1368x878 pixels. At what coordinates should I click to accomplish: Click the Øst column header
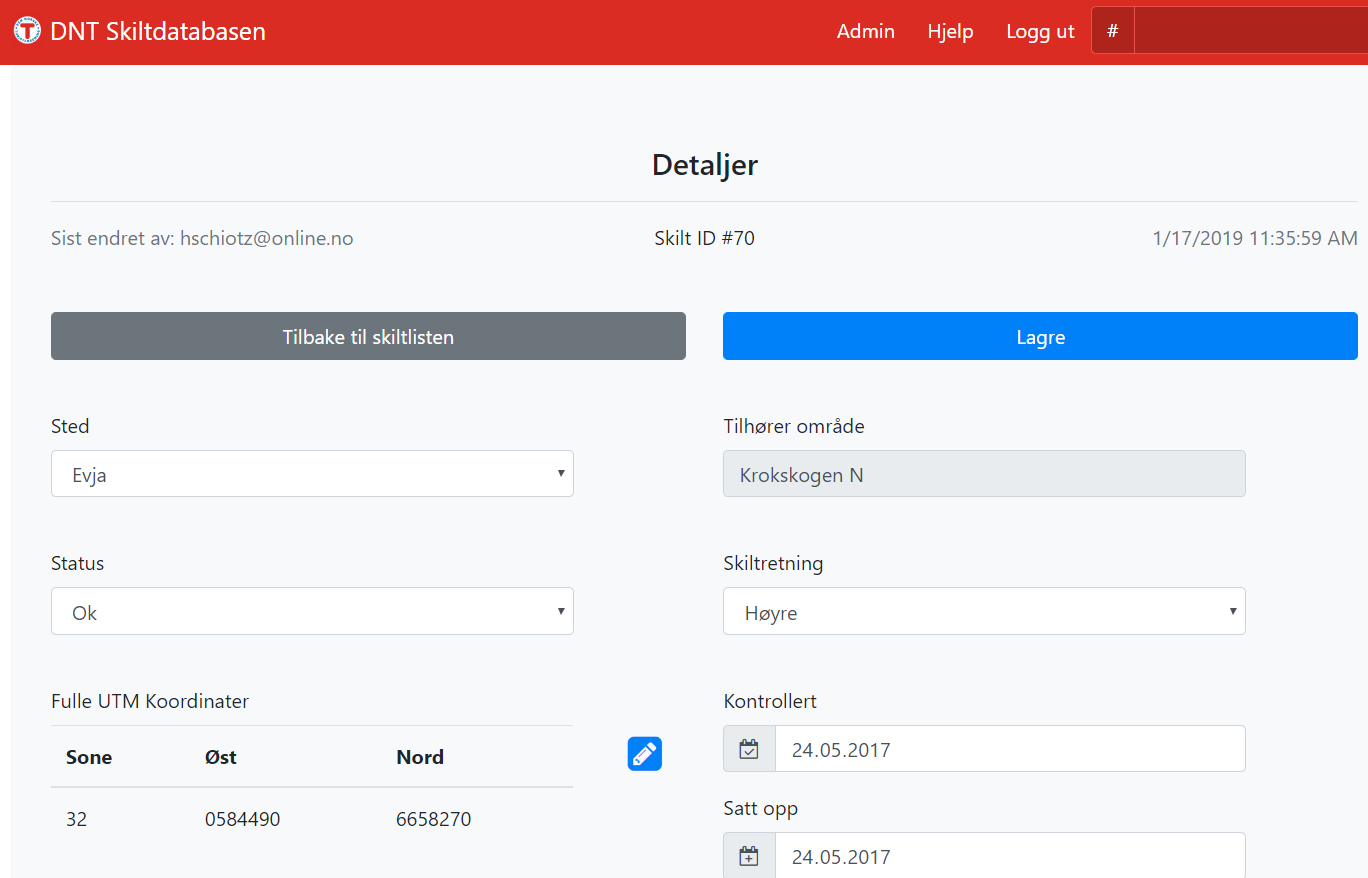[220, 757]
